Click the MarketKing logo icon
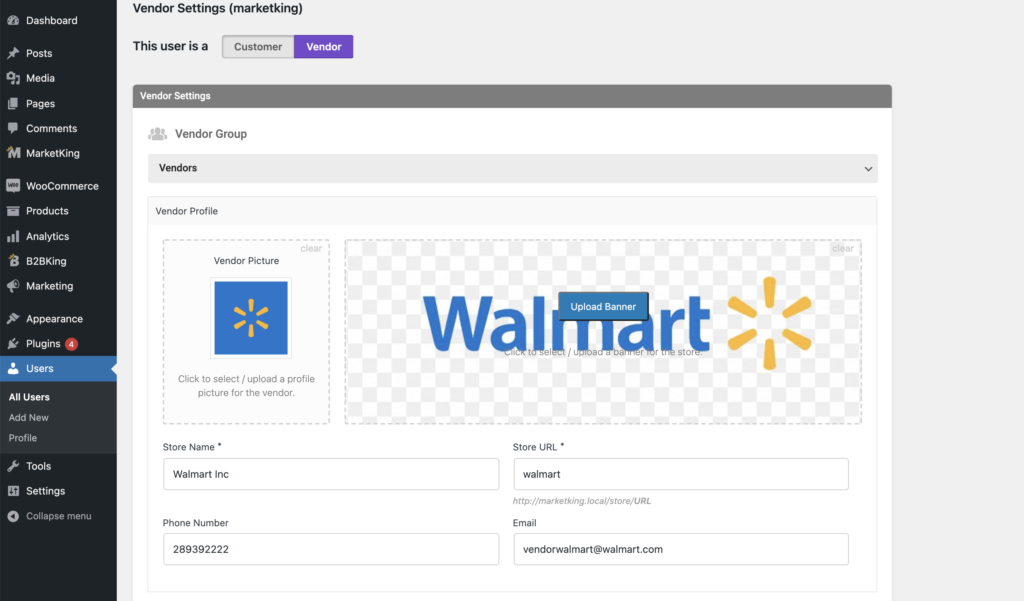Image resolution: width=1024 pixels, height=601 pixels. (x=13, y=153)
